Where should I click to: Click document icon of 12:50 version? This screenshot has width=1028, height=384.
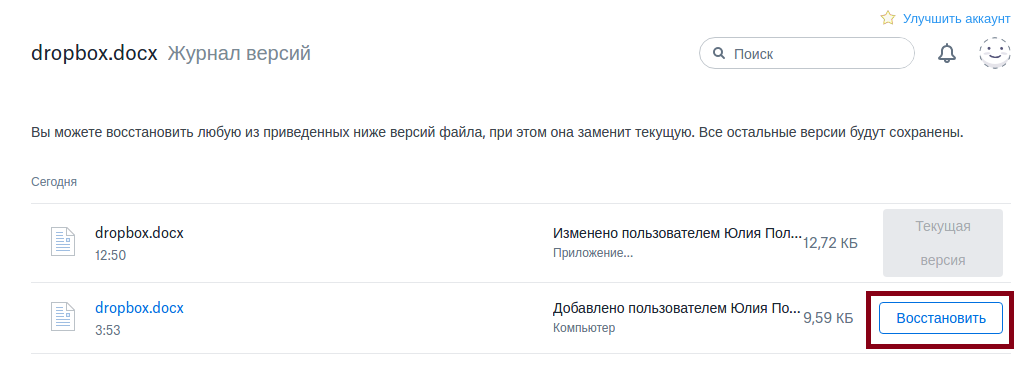point(63,242)
